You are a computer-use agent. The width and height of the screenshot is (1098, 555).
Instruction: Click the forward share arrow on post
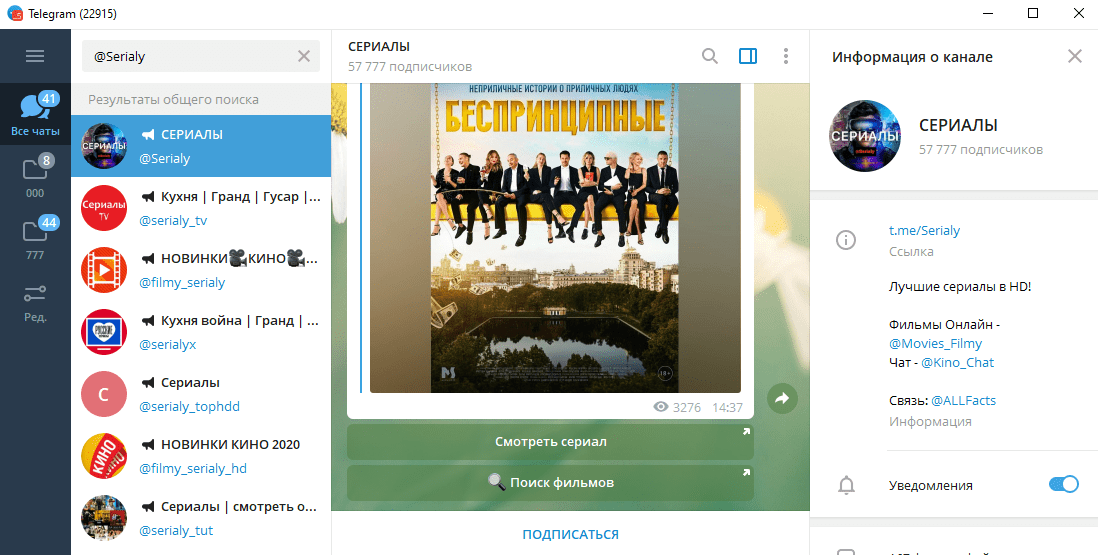point(782,399)
